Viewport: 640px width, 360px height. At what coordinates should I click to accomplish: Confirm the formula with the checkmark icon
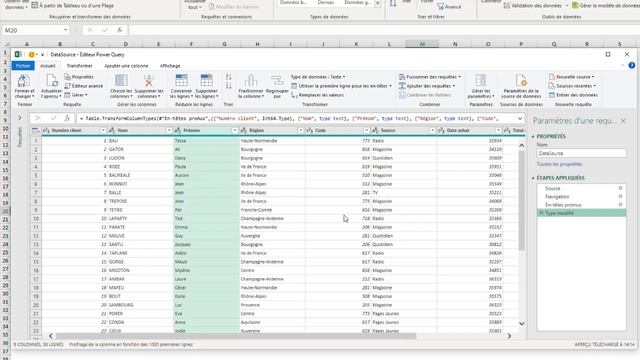pos(53,118)
